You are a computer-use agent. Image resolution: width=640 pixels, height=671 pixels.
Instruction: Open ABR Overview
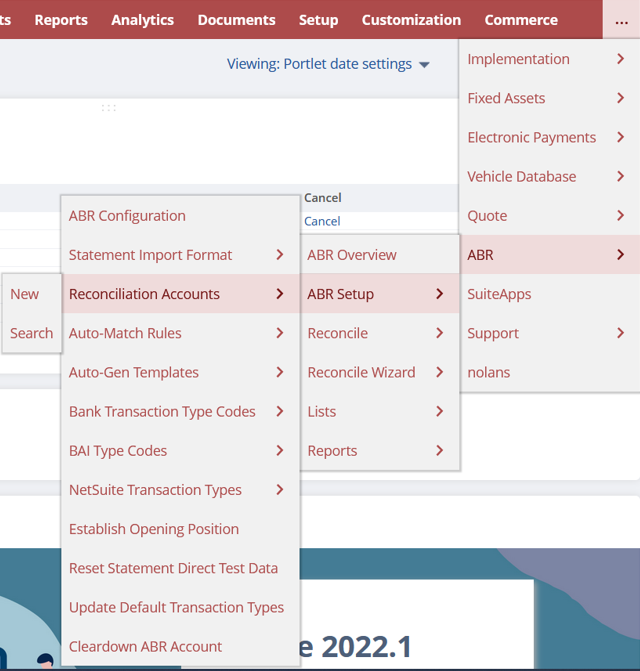click(x=352, y=255)
